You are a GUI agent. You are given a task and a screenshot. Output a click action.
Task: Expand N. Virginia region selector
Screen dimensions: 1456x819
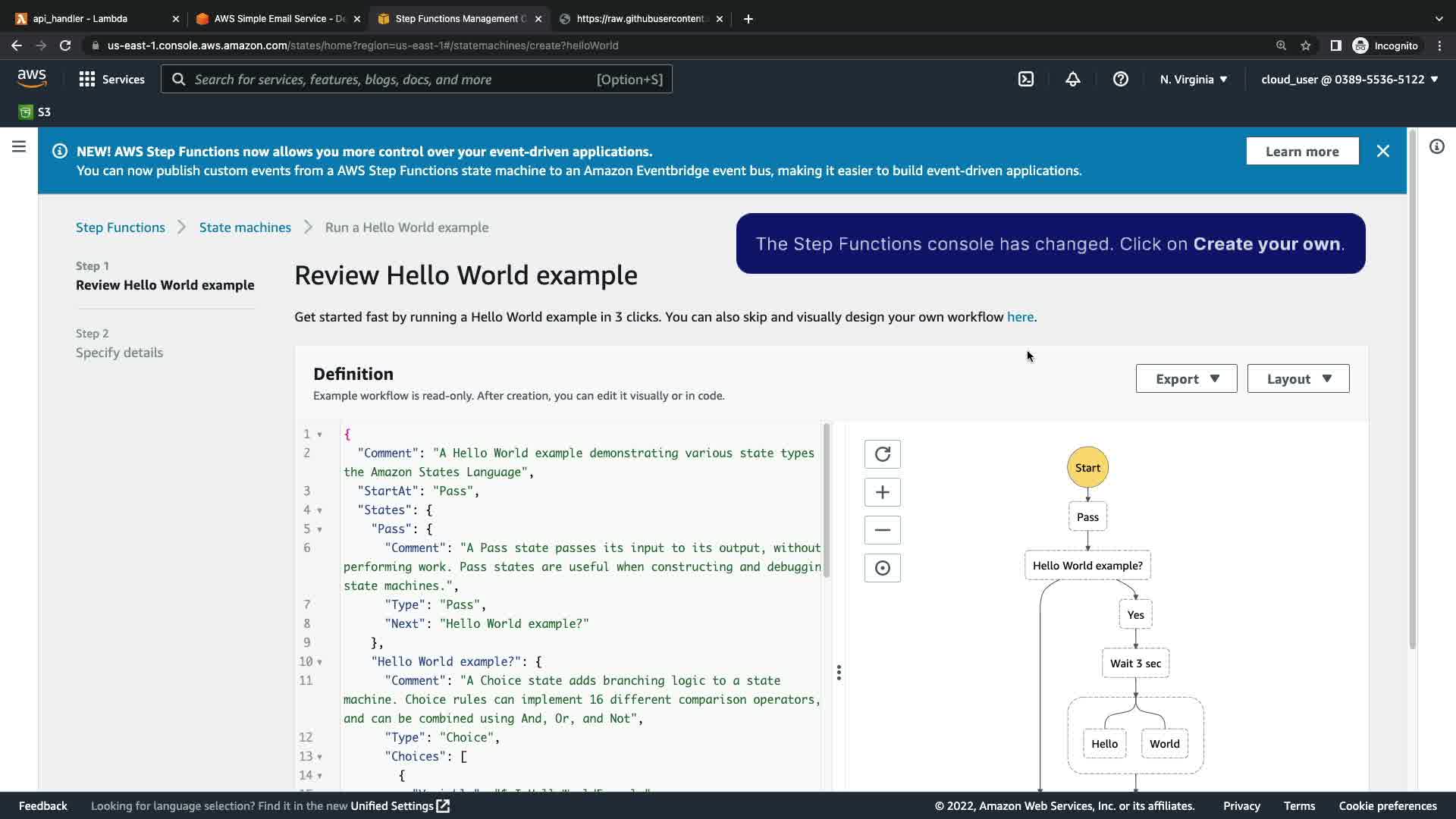click(1193, 79)
